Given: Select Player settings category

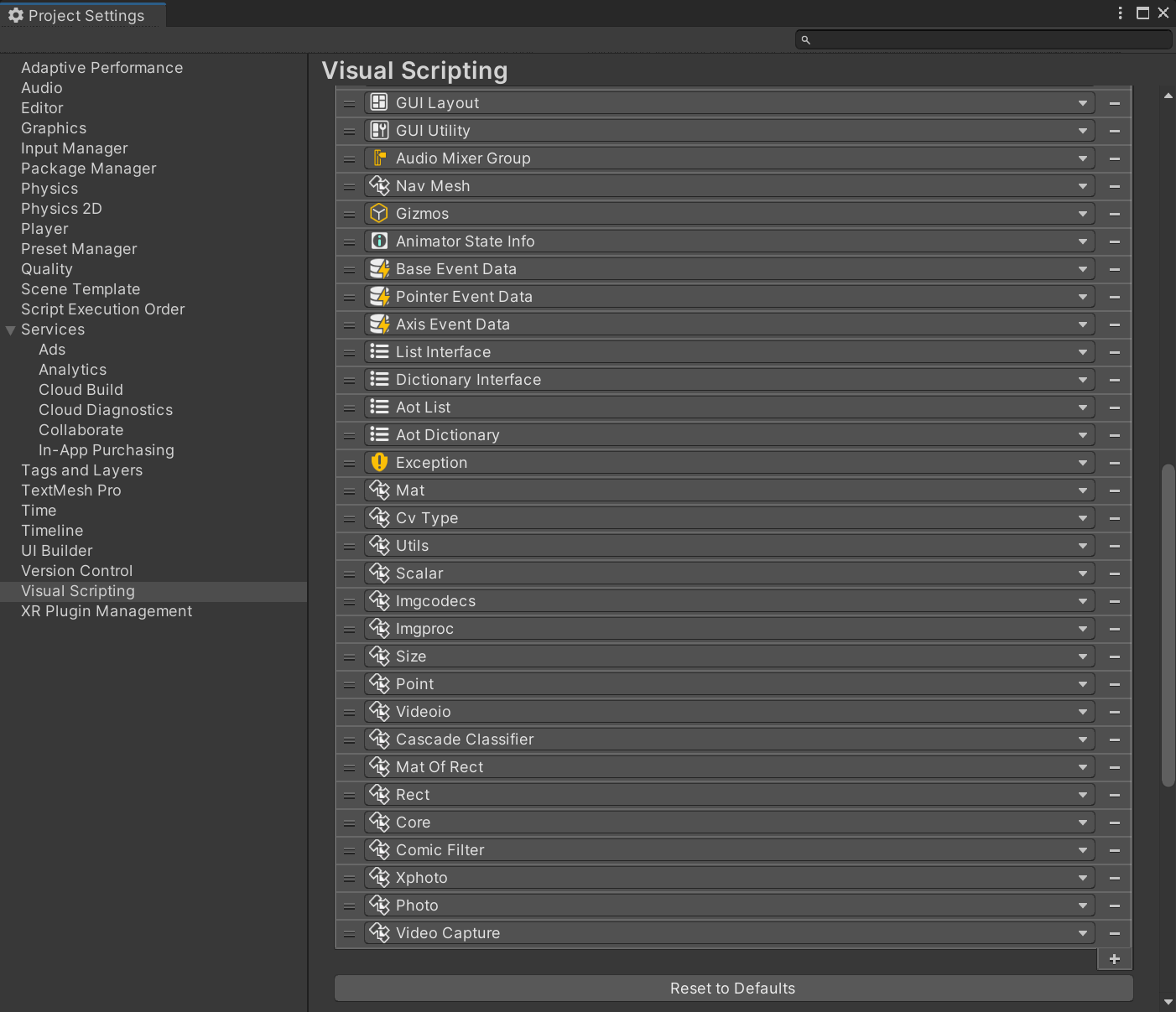Looking at the screenshot, I should tap(44, 229).
